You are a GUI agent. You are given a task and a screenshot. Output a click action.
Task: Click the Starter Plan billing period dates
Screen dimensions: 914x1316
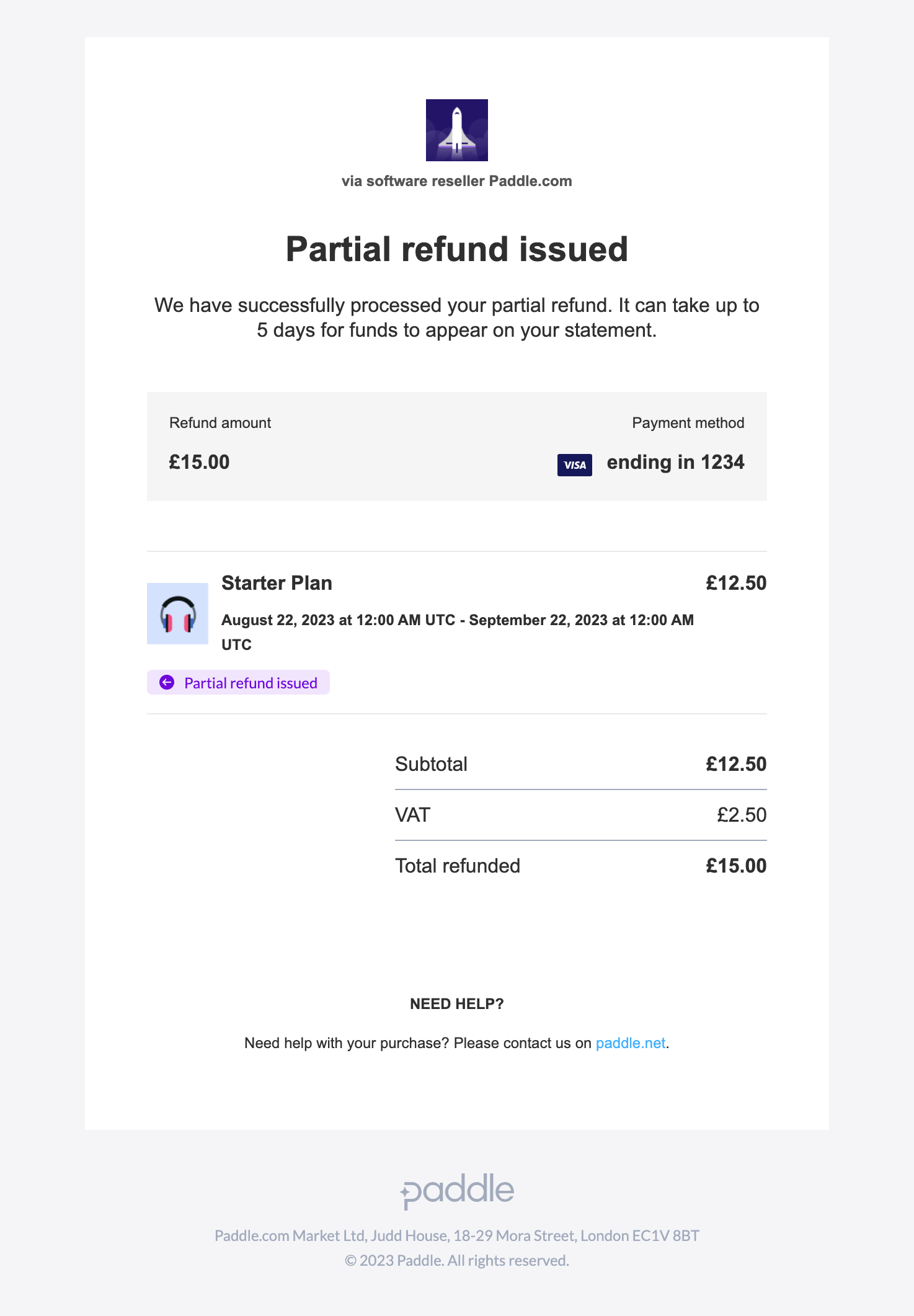point(458,632)
